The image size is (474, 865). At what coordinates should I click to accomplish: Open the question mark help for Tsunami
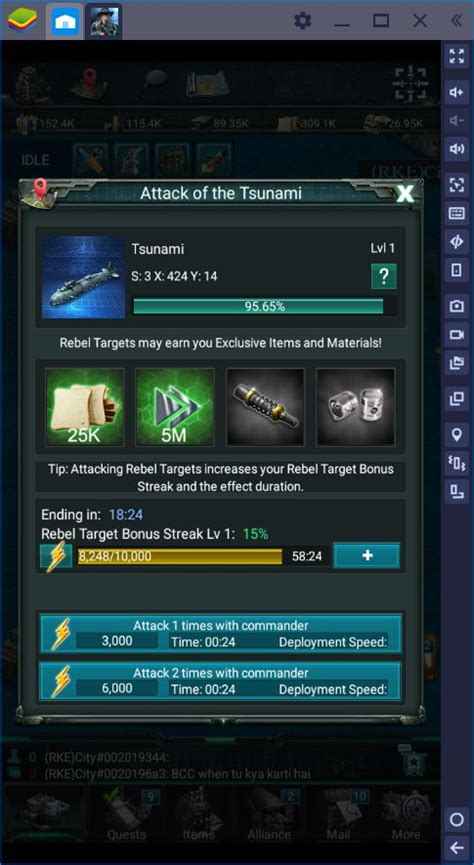(383, 276)
